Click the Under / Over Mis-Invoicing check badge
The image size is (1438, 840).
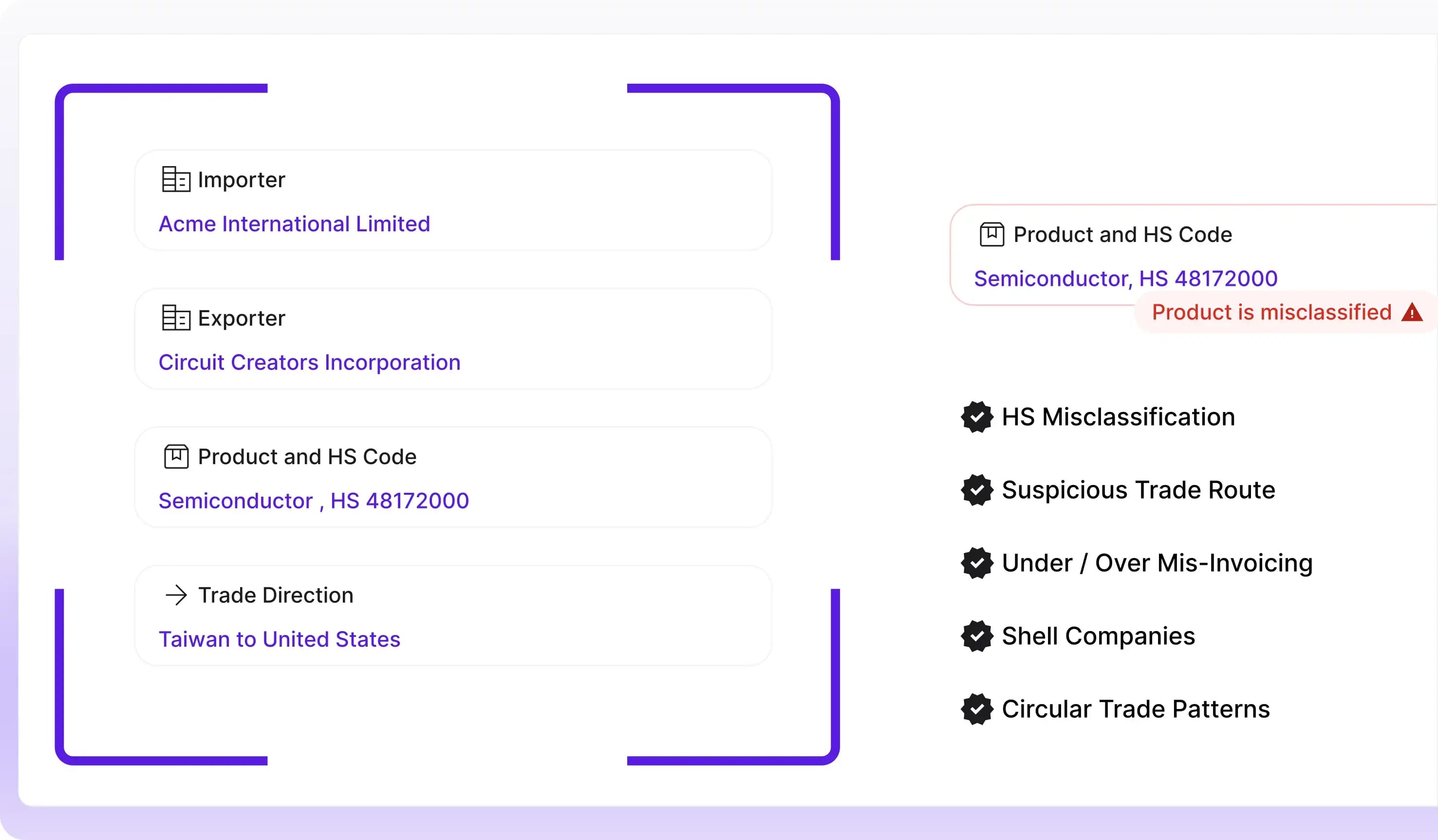(x=977, y=563)
